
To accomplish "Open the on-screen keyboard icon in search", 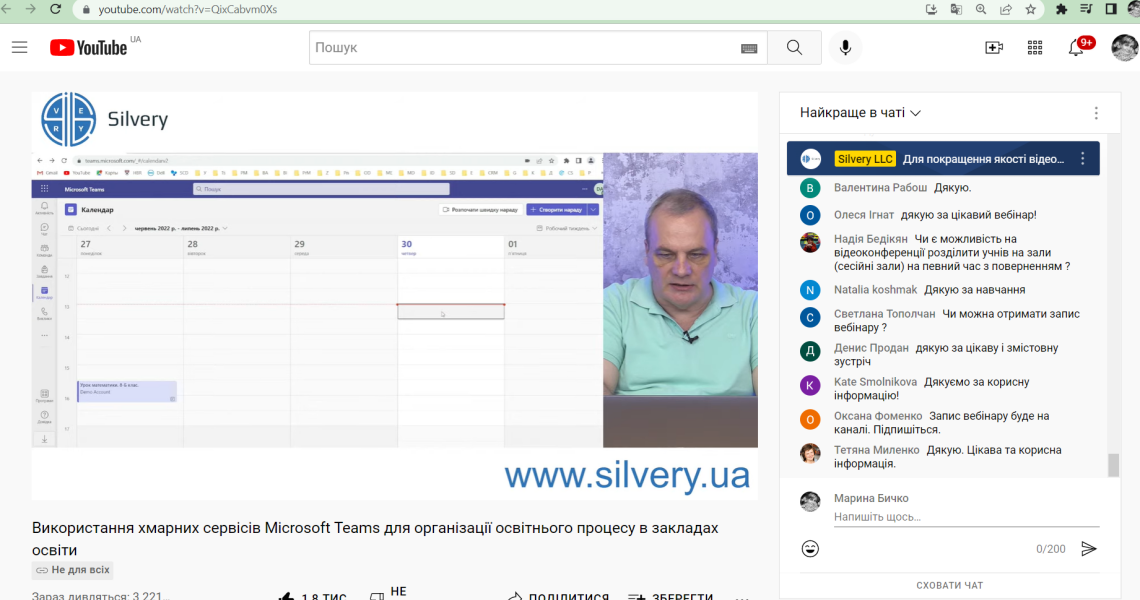I will coord(749,49).
